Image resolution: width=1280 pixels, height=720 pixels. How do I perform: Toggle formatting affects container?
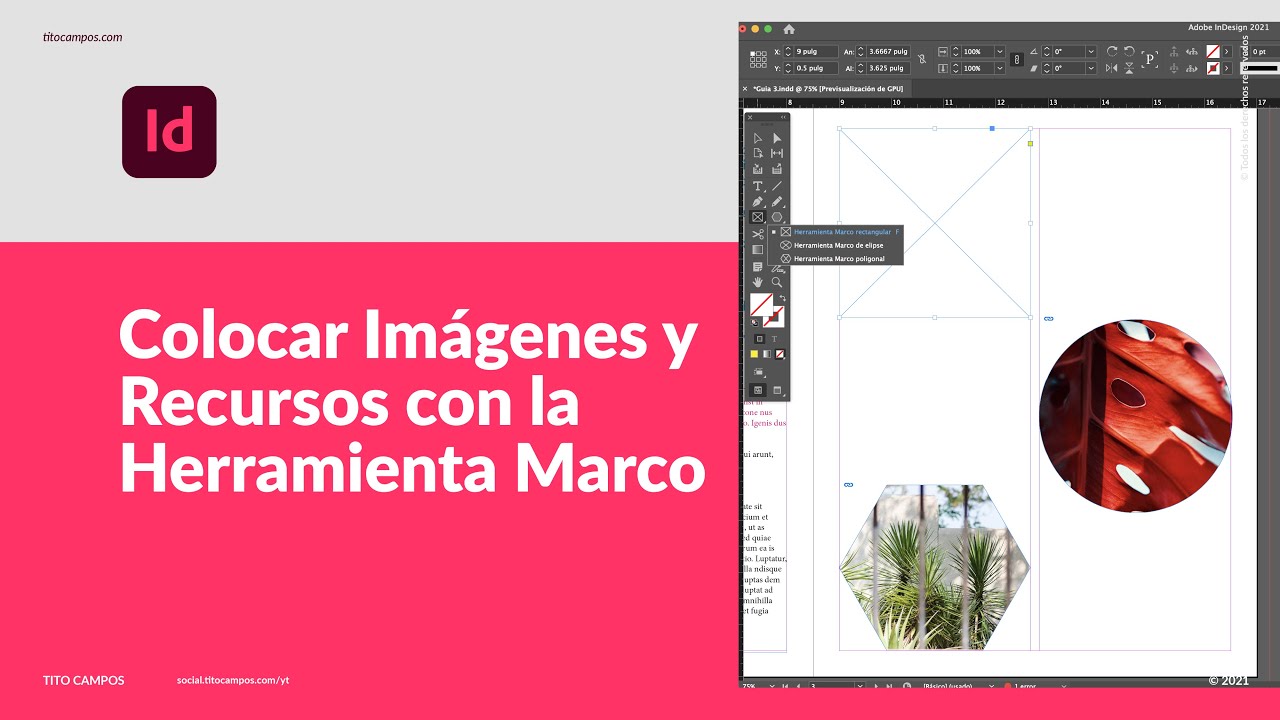(x=759, y=339)
